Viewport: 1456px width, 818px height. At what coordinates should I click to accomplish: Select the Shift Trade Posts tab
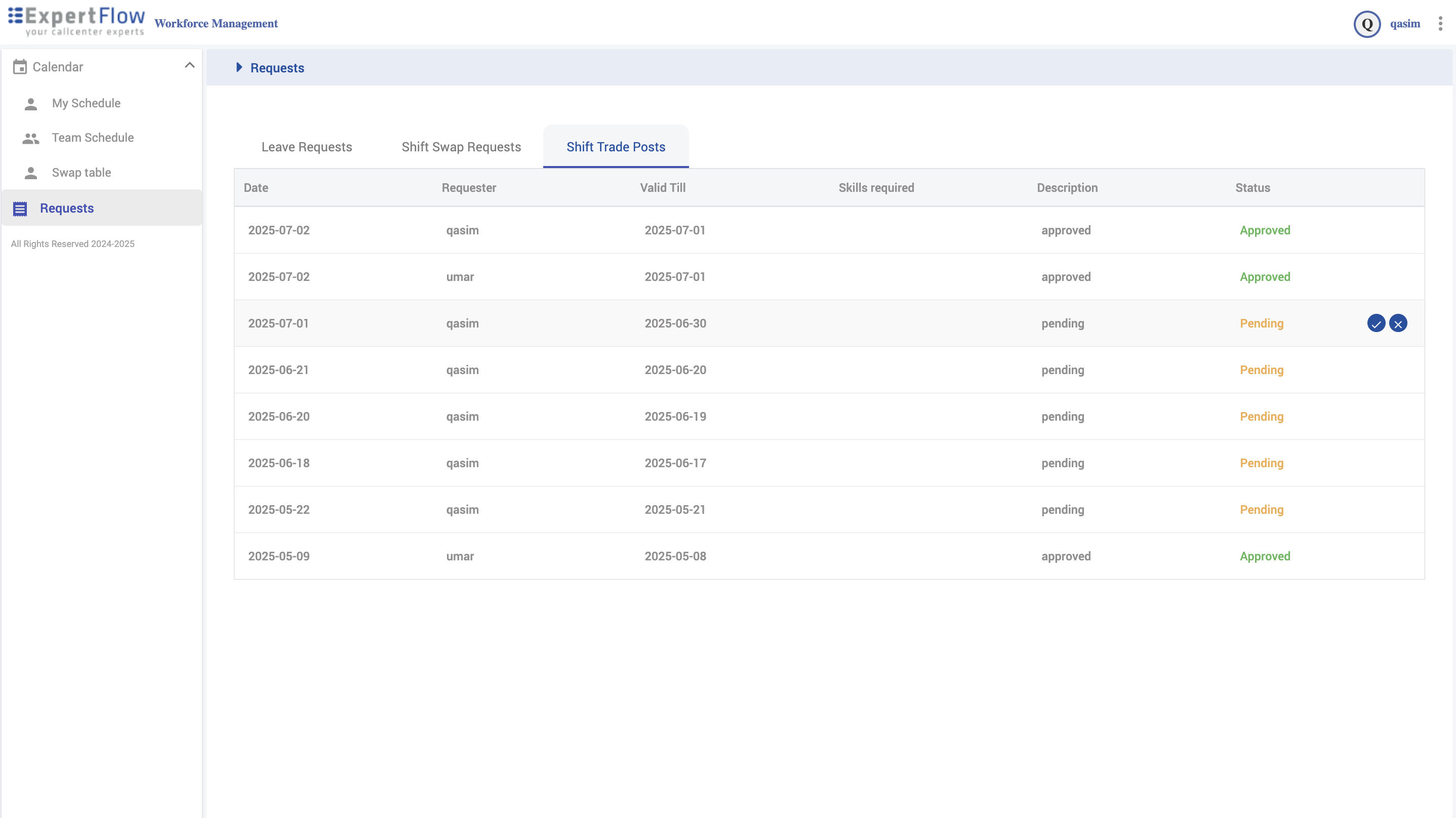pyautogui.click(x=616, y=147)
